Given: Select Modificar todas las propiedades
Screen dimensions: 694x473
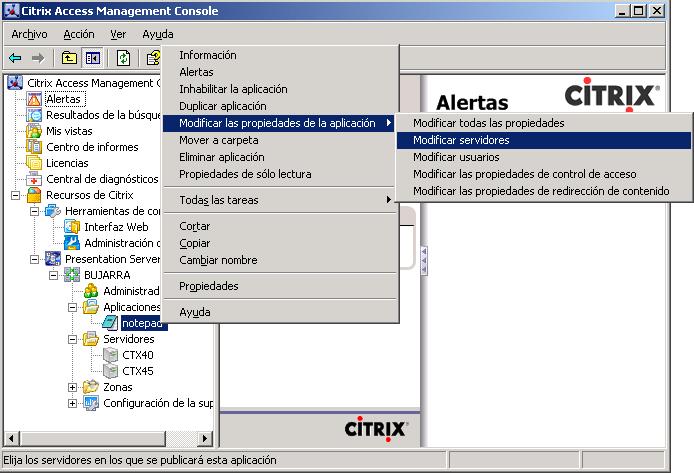Looking at the screenshot, I should tap(544, 123).
